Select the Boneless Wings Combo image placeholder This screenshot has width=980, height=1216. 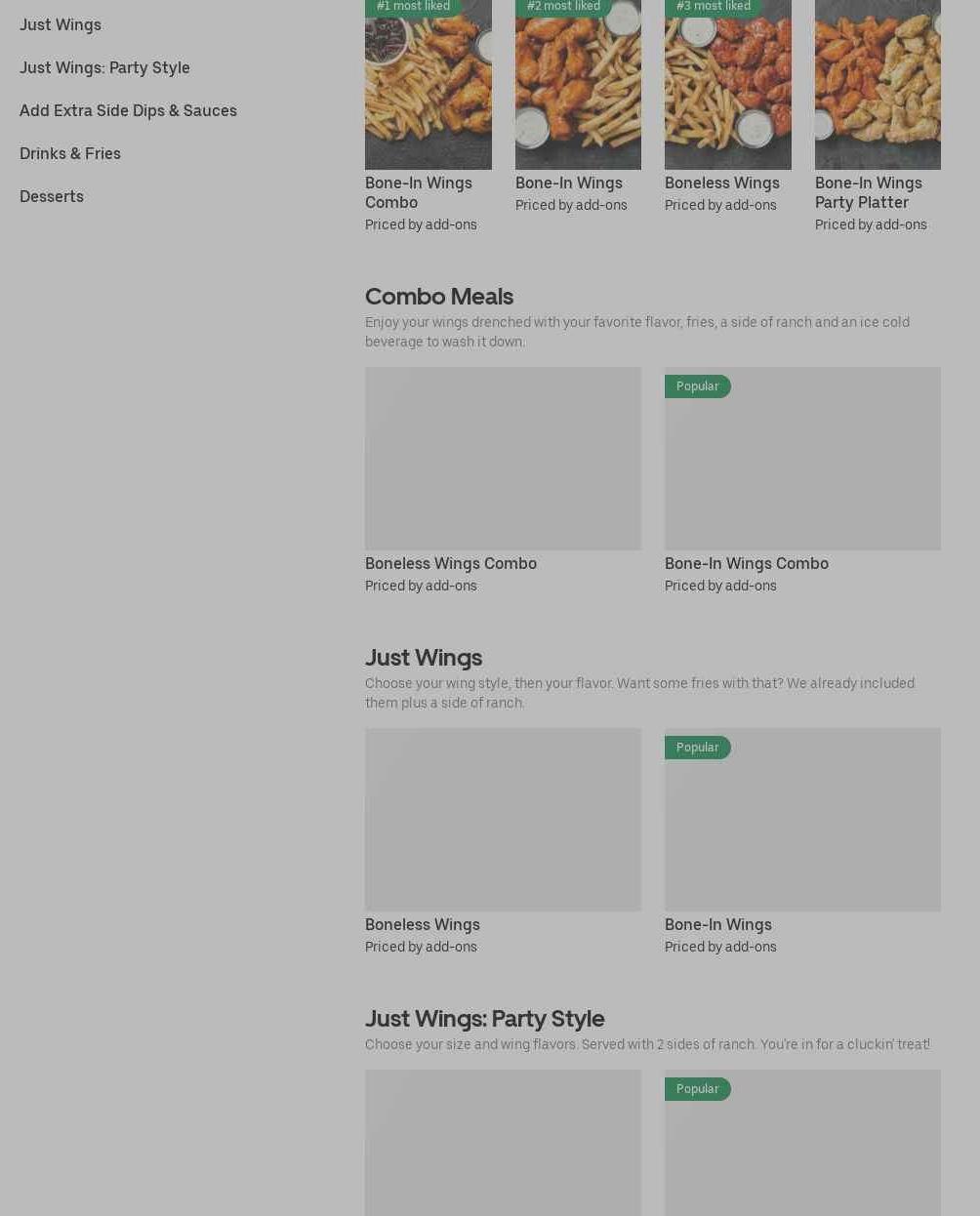click(x=503, y=459)
